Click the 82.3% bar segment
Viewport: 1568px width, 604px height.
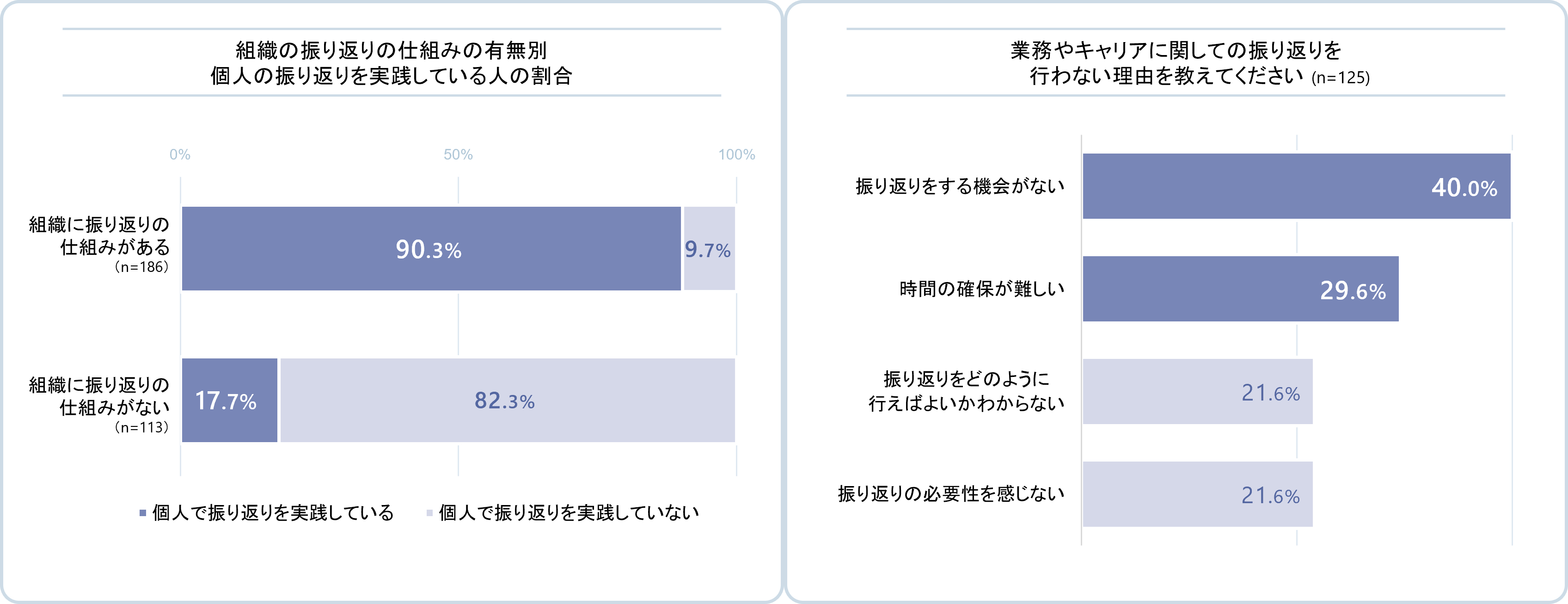pyautogui.click(x=507, y=400)
